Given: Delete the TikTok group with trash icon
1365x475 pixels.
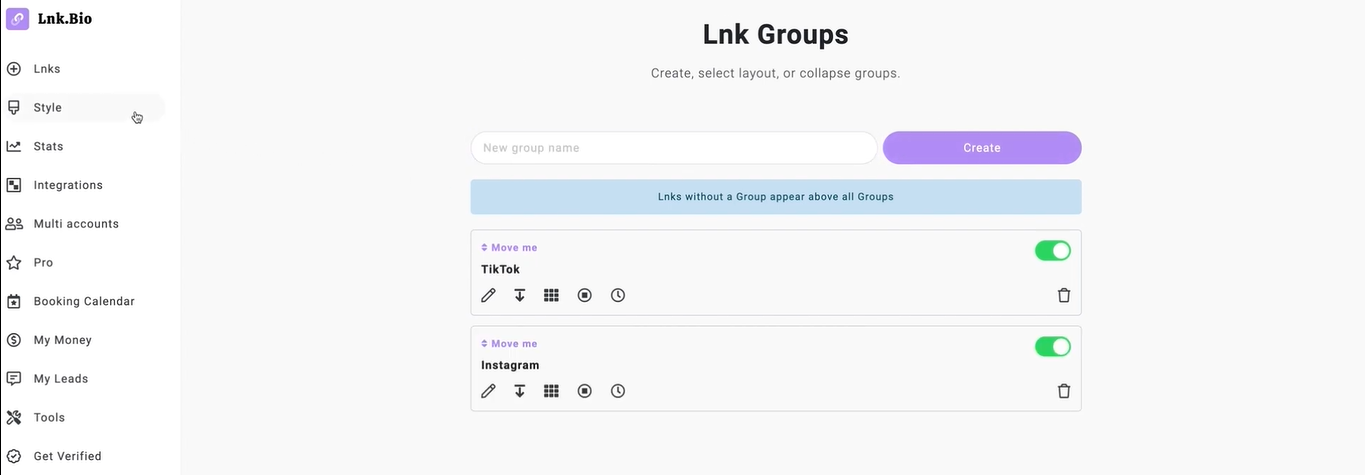Looking at the screenshot, I should coord(1064,295).
